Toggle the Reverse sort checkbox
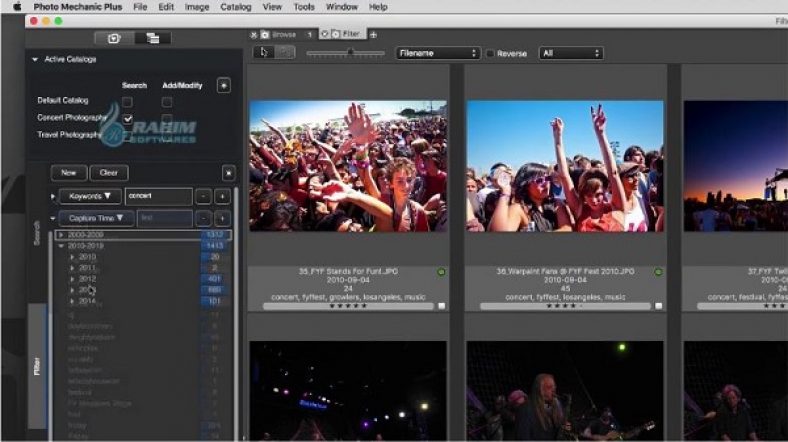 coord(490,53)
